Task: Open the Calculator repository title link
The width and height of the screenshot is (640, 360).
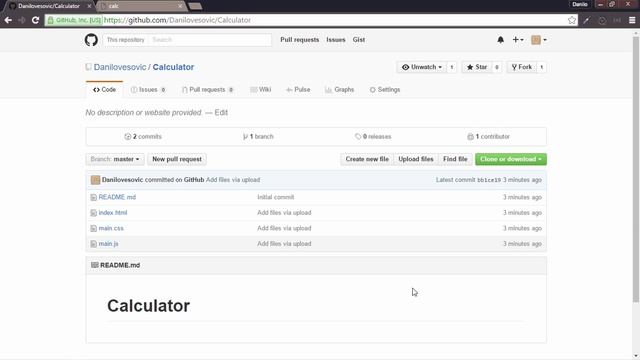Action: [173, 67]
